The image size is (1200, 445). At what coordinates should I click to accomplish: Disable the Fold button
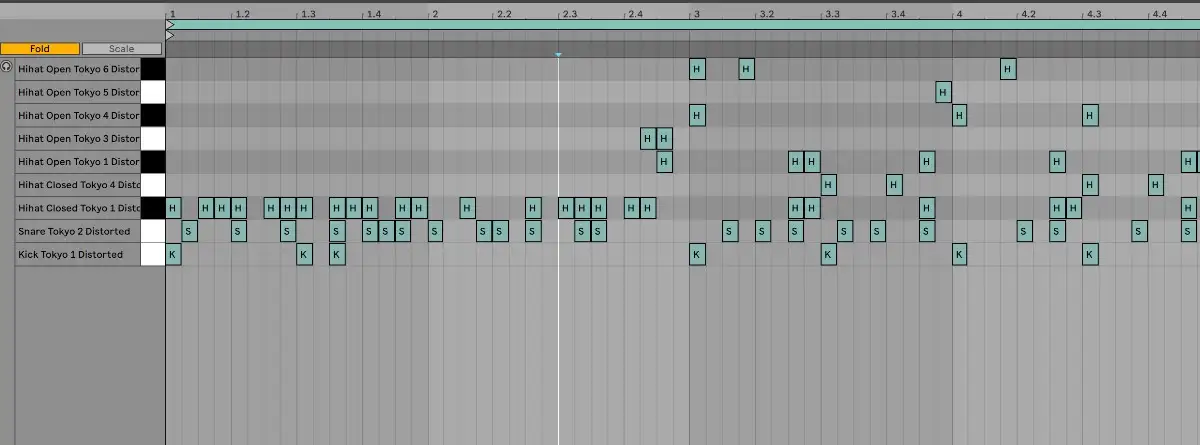tap(40, 48)
